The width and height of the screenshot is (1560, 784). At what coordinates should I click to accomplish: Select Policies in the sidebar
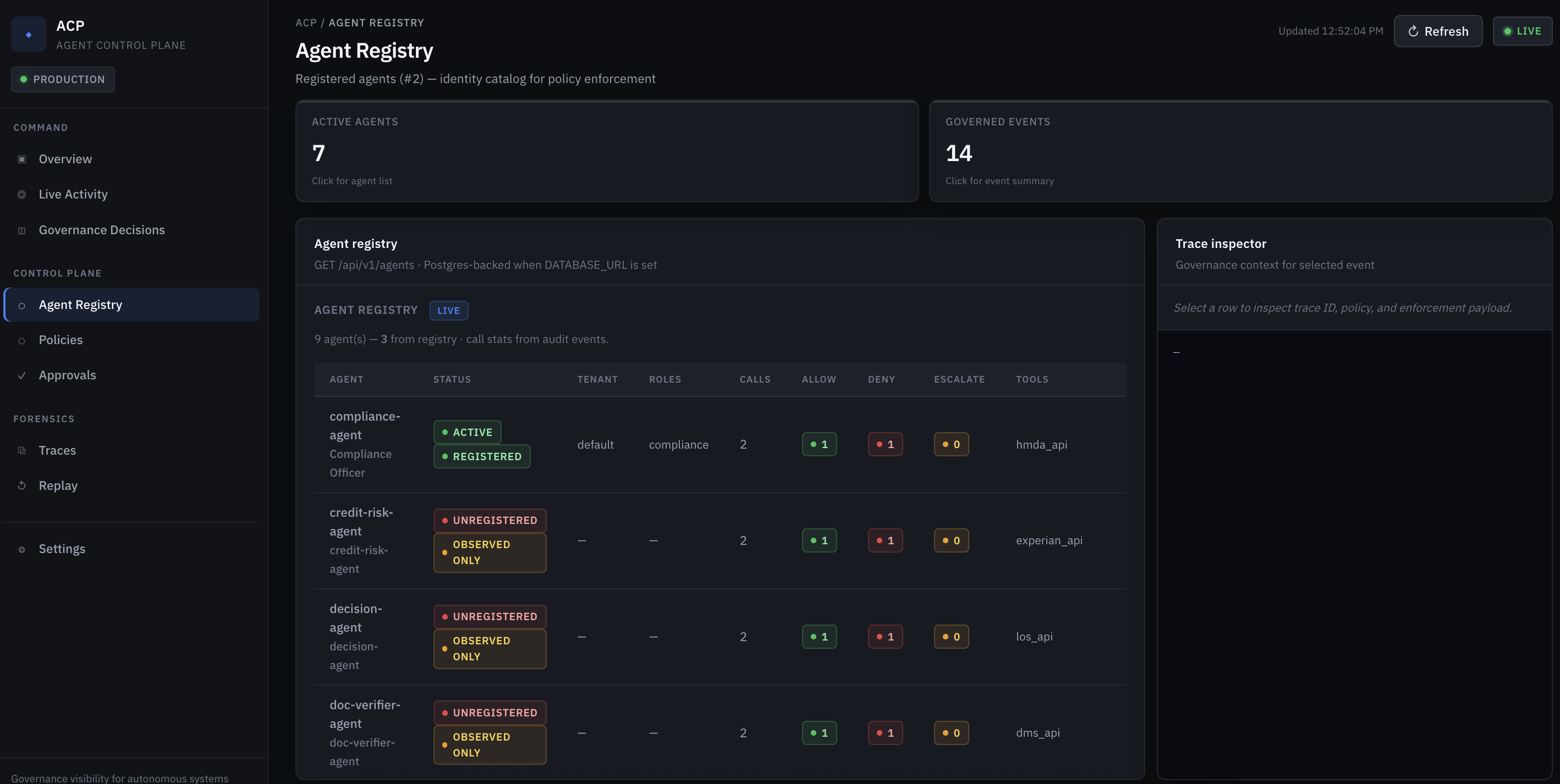coord(131,340)
